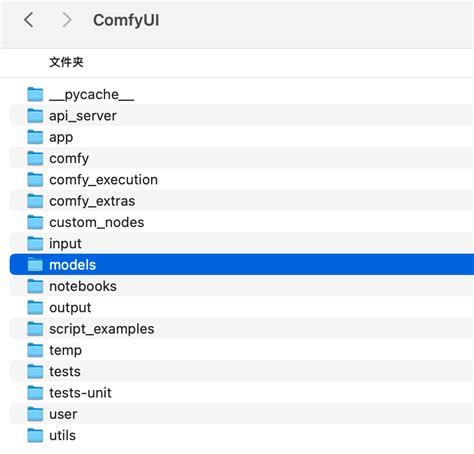Click the ComfyUI window title

[126, 20]
